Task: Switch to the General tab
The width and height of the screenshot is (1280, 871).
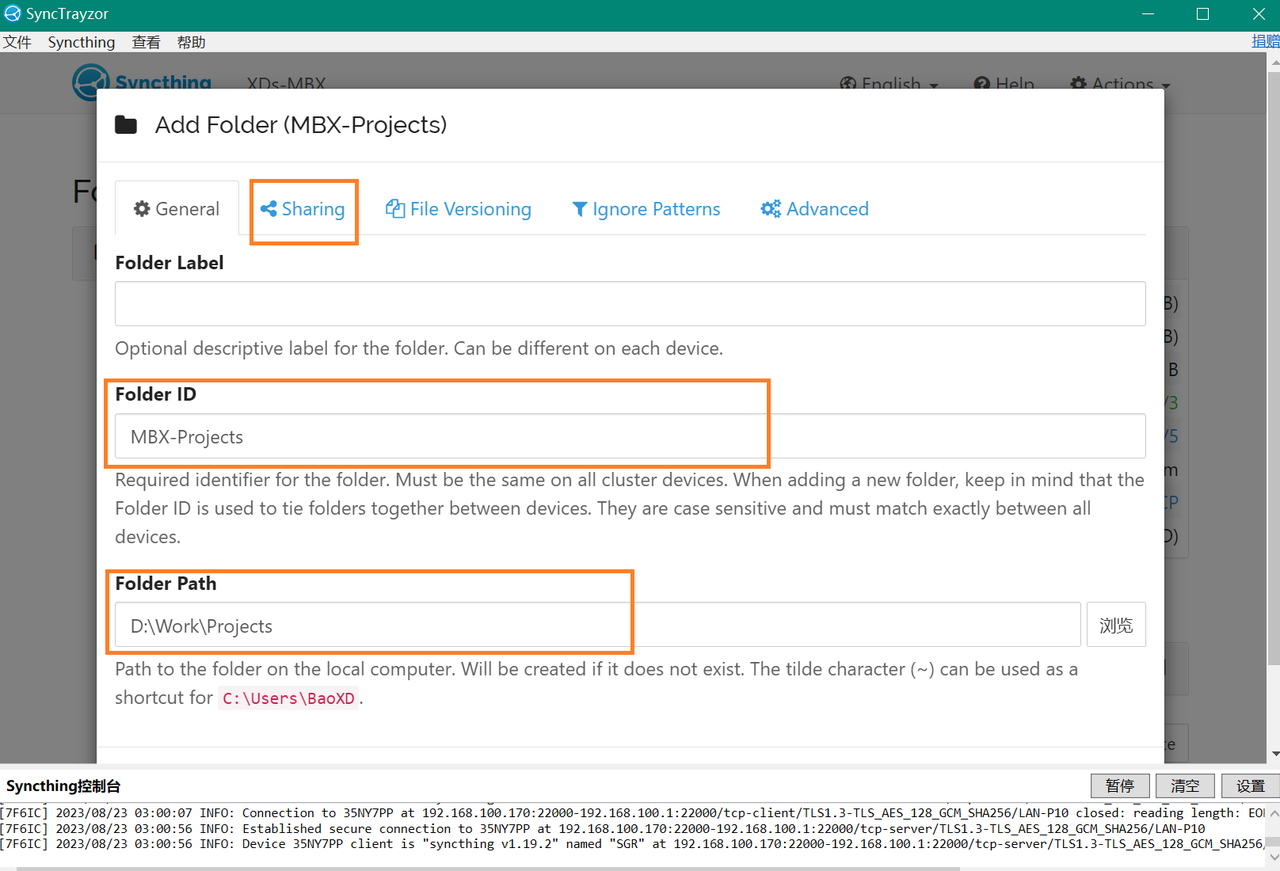Action: coord(177,209)
